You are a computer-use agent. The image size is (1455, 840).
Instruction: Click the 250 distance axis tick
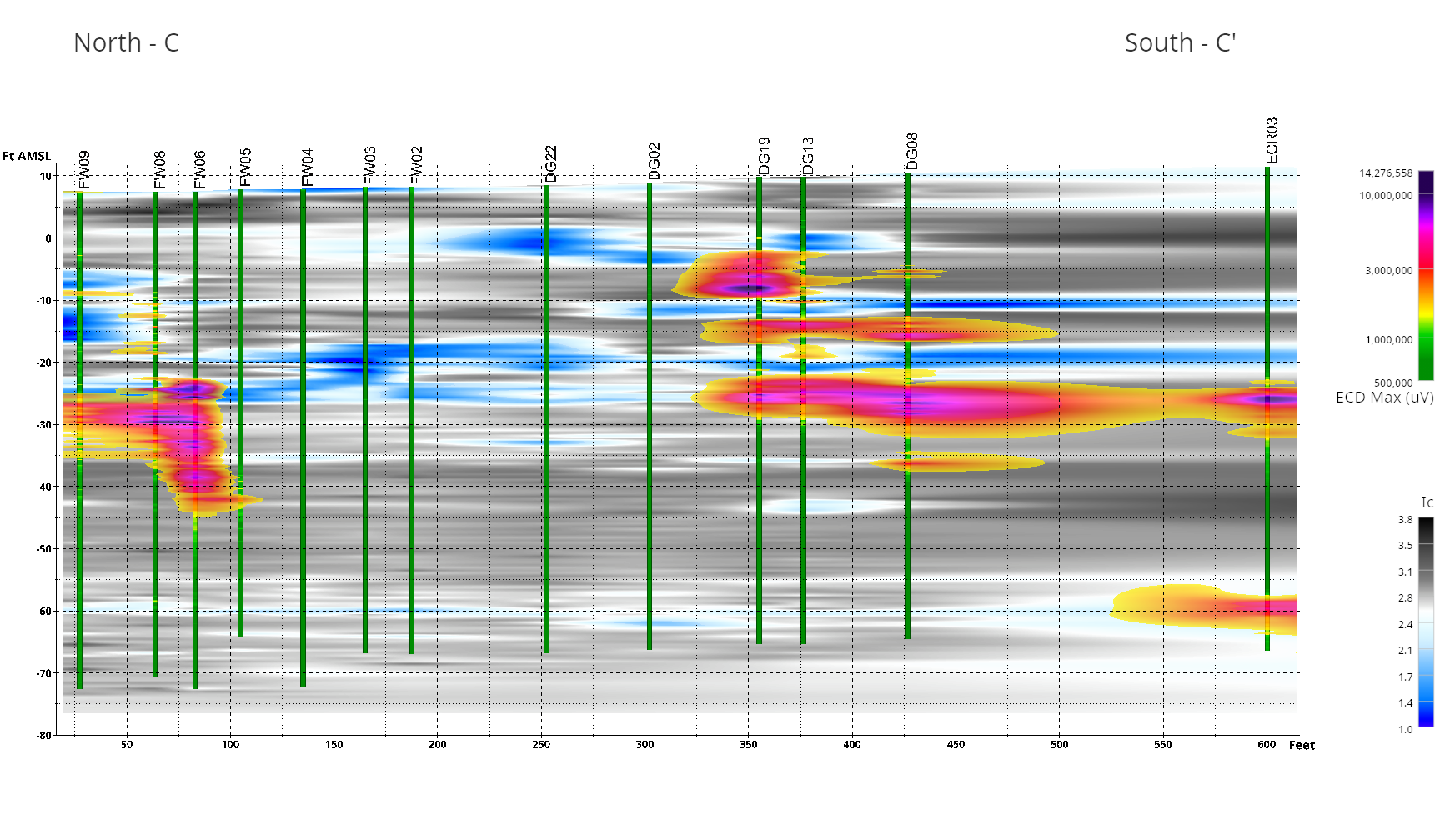pos(541,745)
